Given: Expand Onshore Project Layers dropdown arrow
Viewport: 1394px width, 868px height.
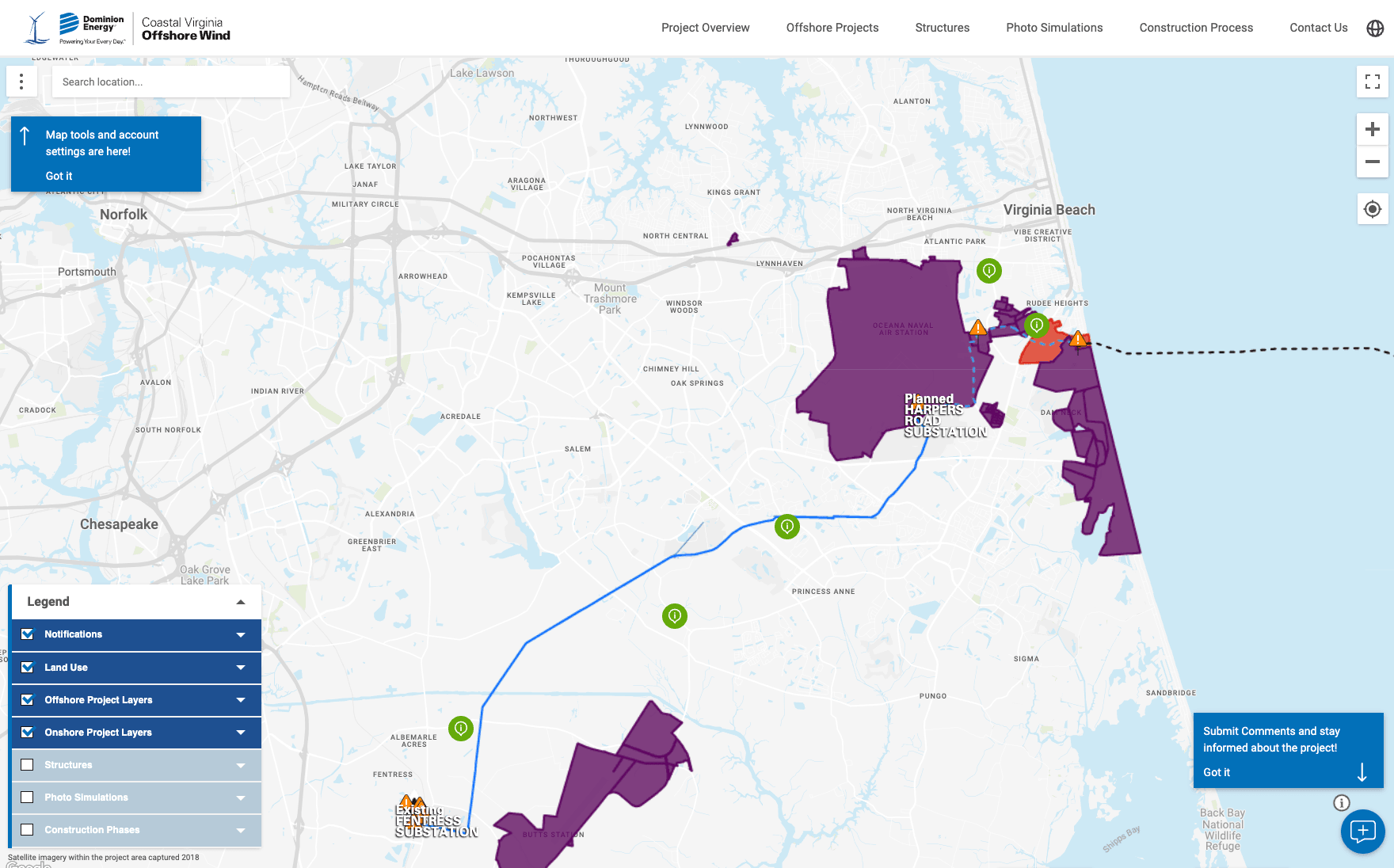Looking at the screenshot, I should click(241, 733).
